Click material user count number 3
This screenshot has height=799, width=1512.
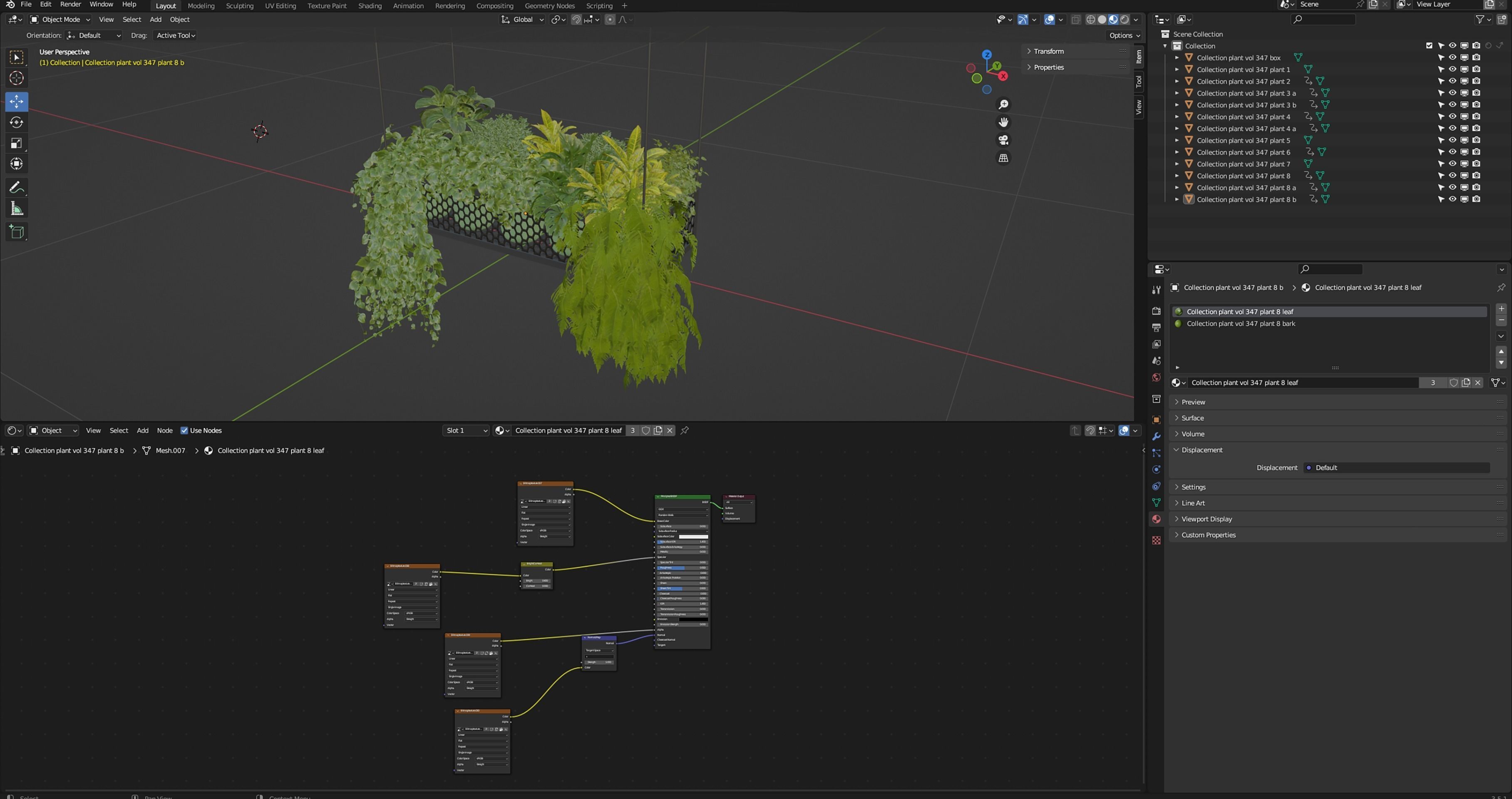1433,383
